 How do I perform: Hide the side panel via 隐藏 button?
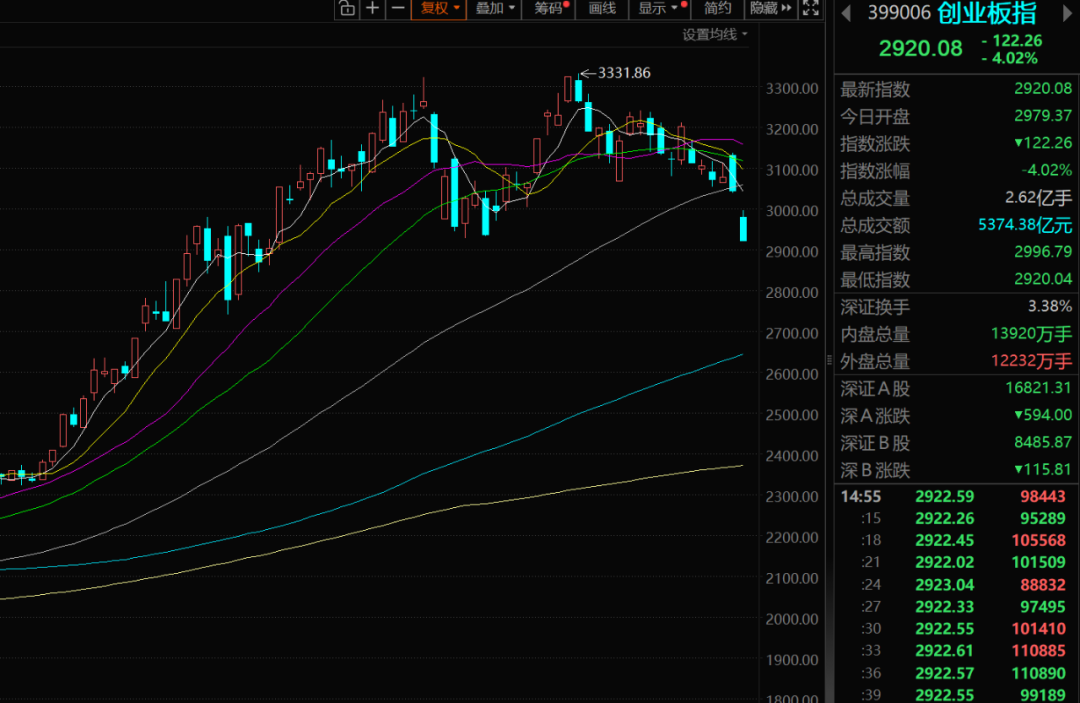tap(769, 9)
